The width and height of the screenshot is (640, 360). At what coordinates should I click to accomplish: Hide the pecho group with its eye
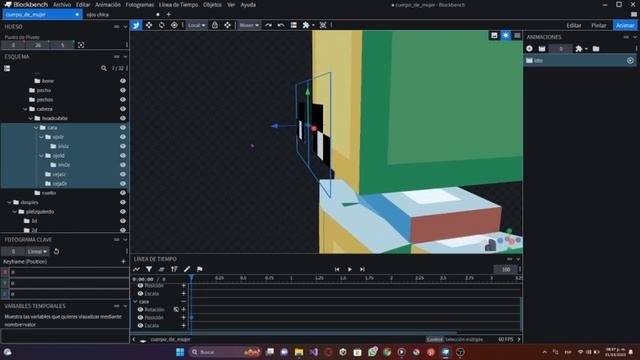[123, 90]
